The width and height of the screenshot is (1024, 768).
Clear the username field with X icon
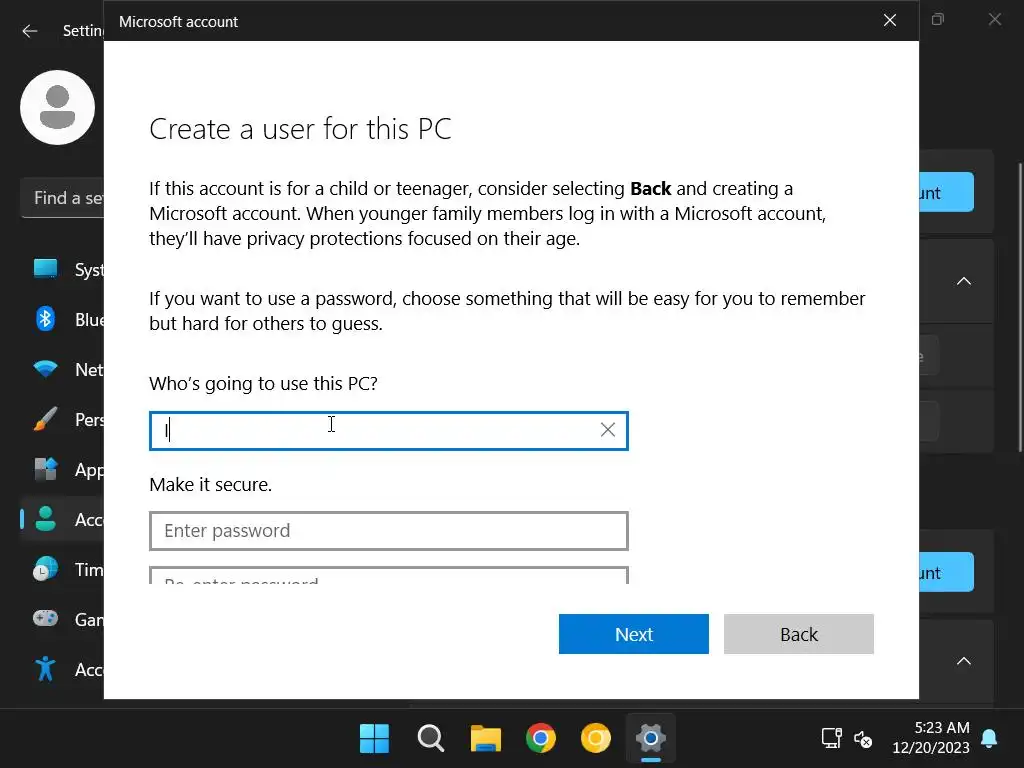(608, 430)
